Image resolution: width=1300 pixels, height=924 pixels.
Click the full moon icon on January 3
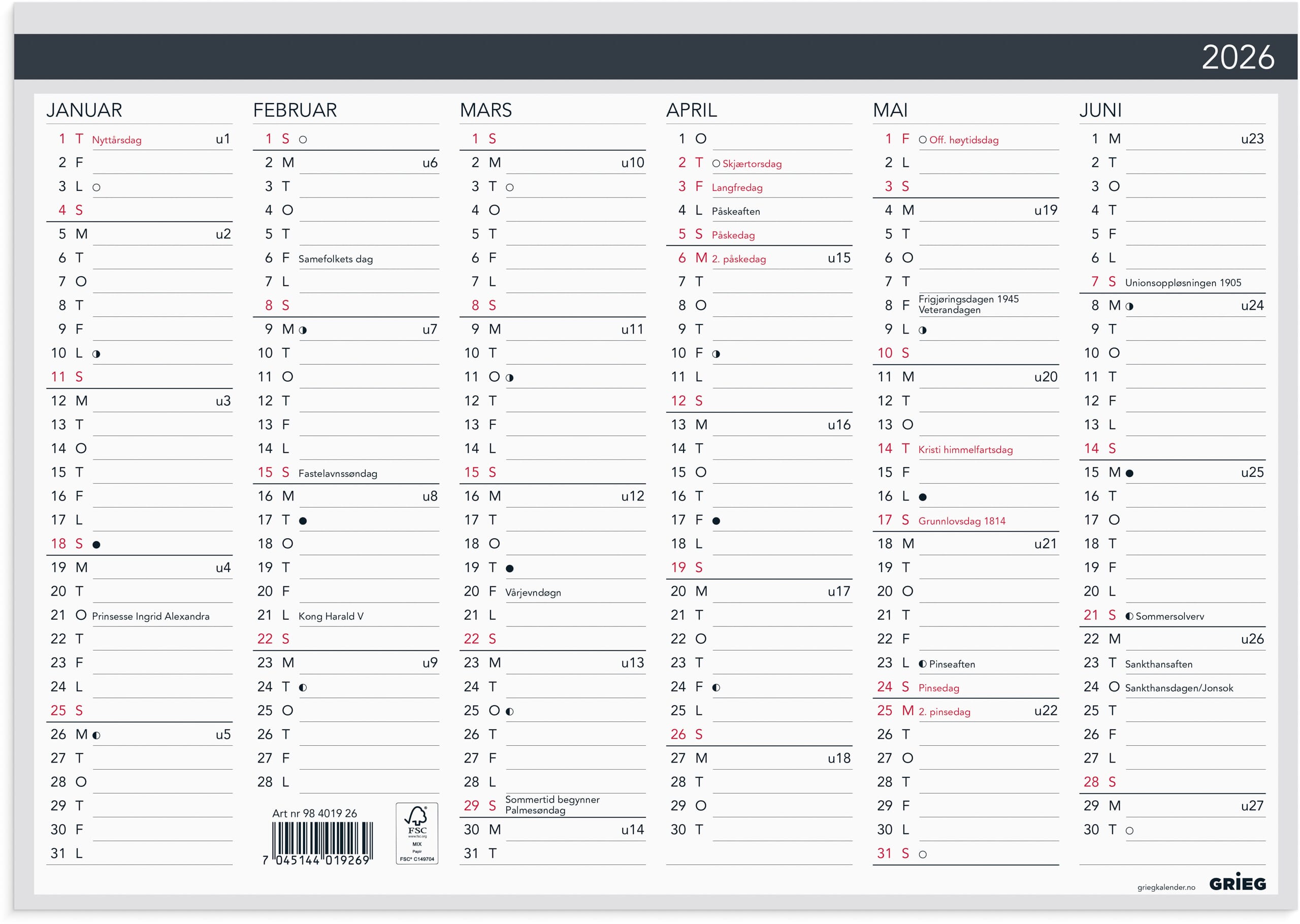(96, 187)
